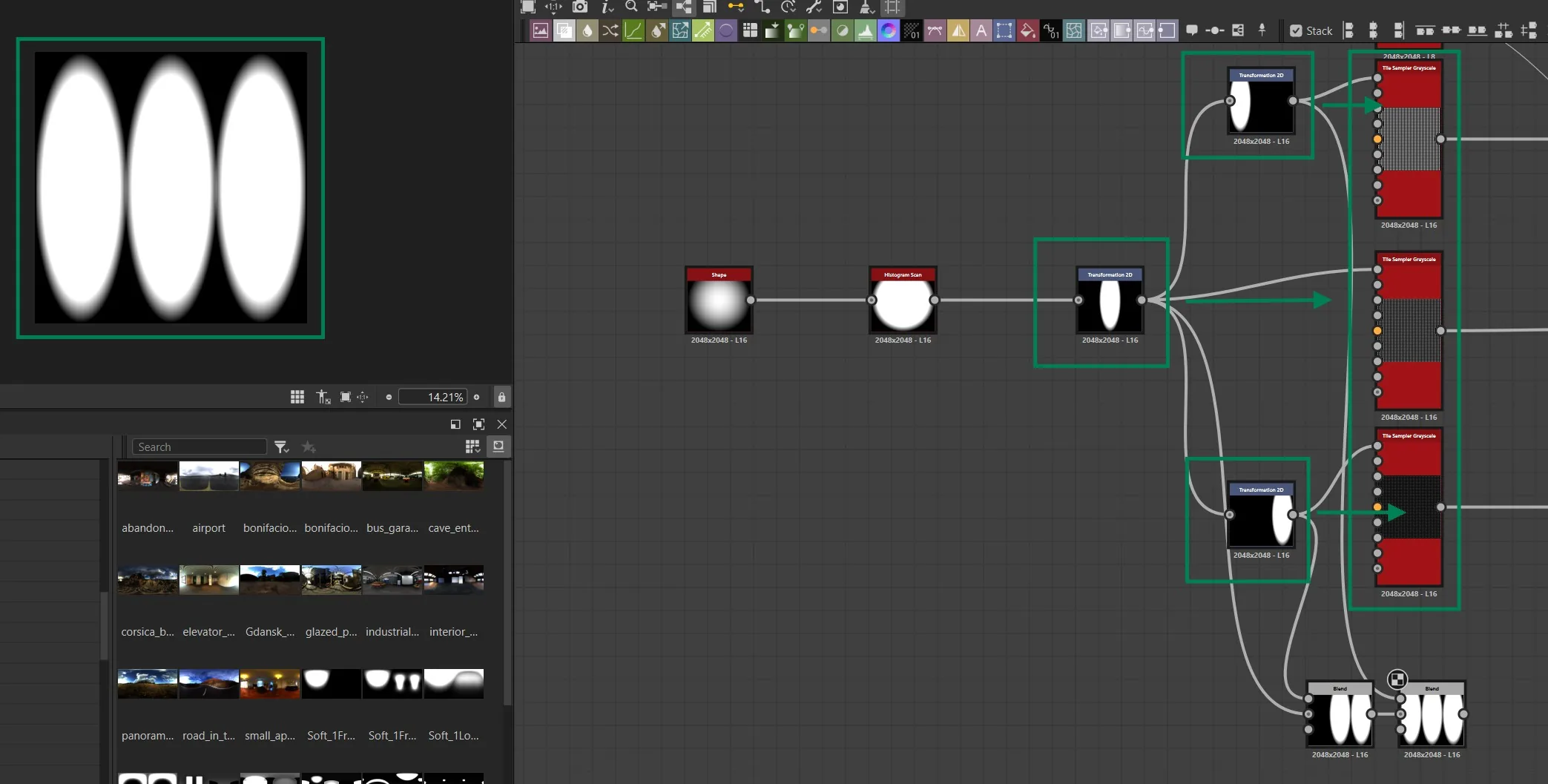
Task: Open the wrench tools dropdown
Action: click(814, 7)
